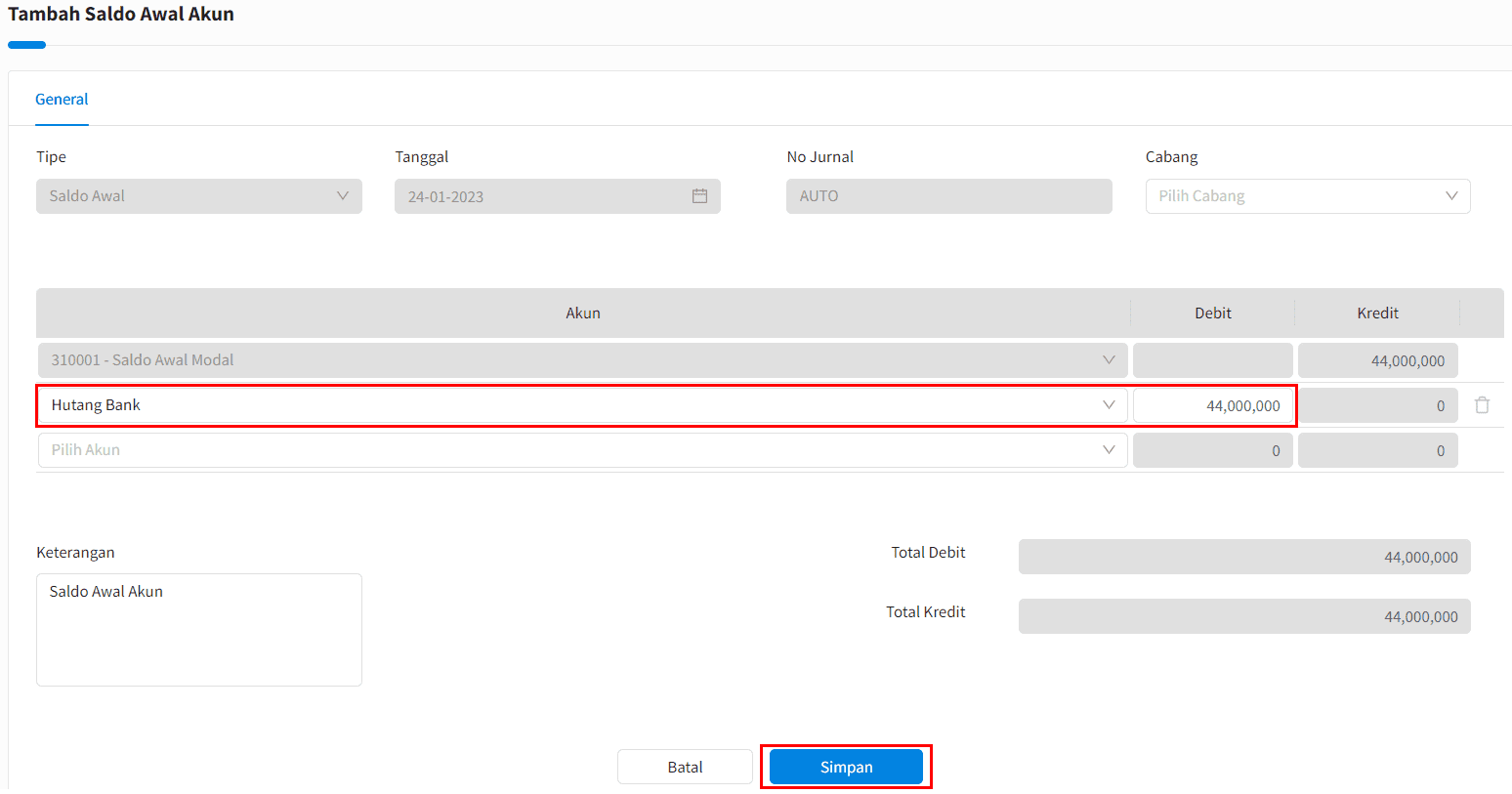Click the Total Debit label
Viewport: 1512px width, 794px height.
[x=928, y=553]
